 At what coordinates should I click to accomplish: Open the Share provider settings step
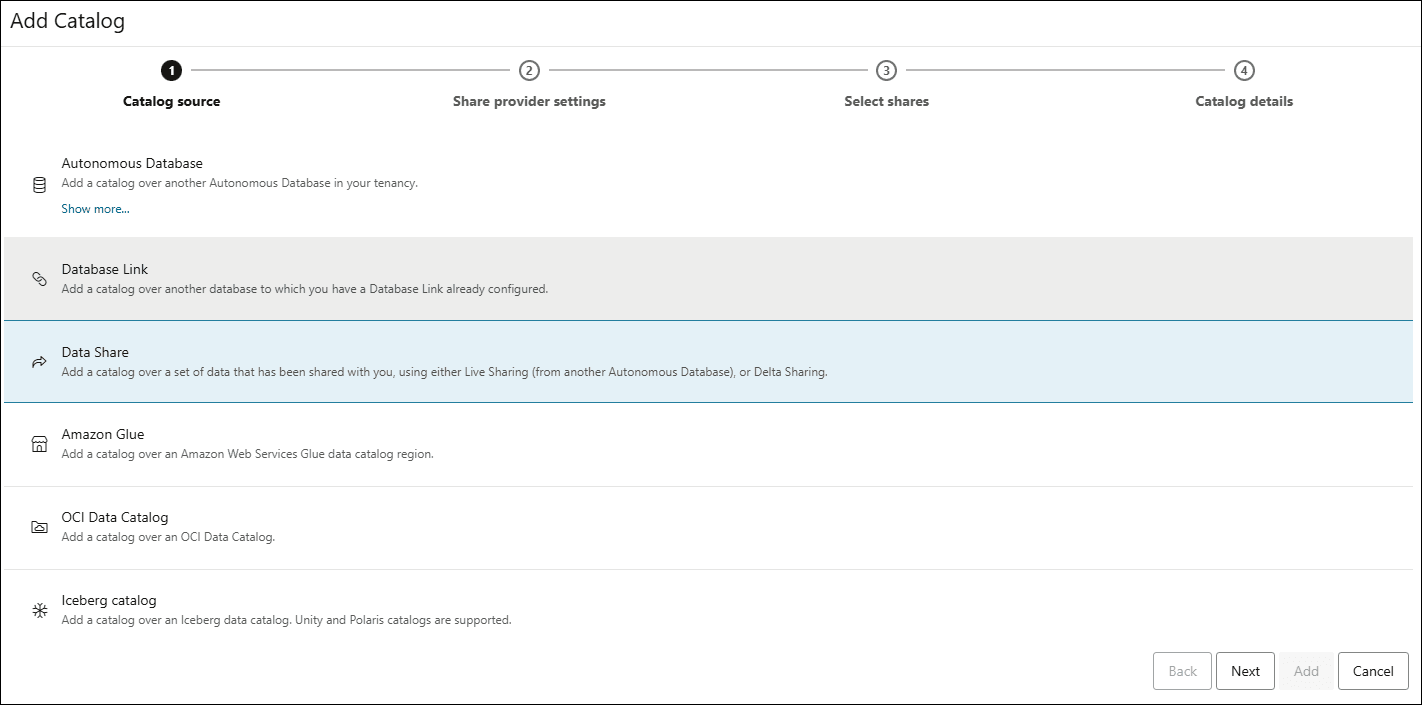pos(529,70)
